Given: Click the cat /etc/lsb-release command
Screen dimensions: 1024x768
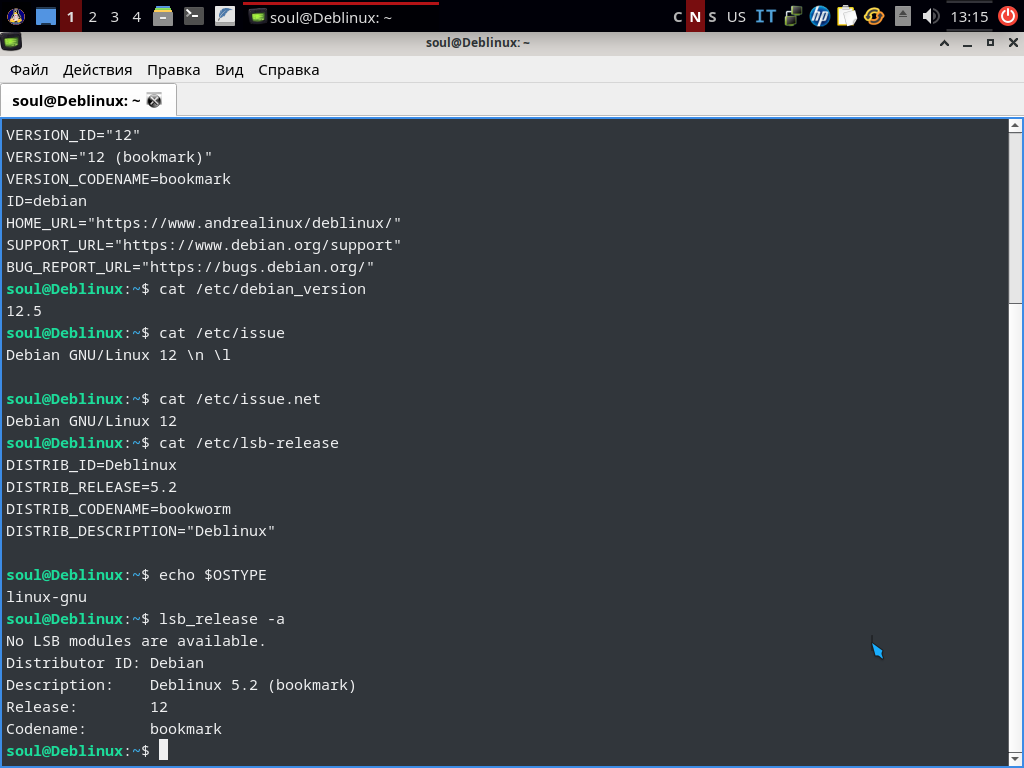Looking at the screenshot, I should [x=249, y=443].
